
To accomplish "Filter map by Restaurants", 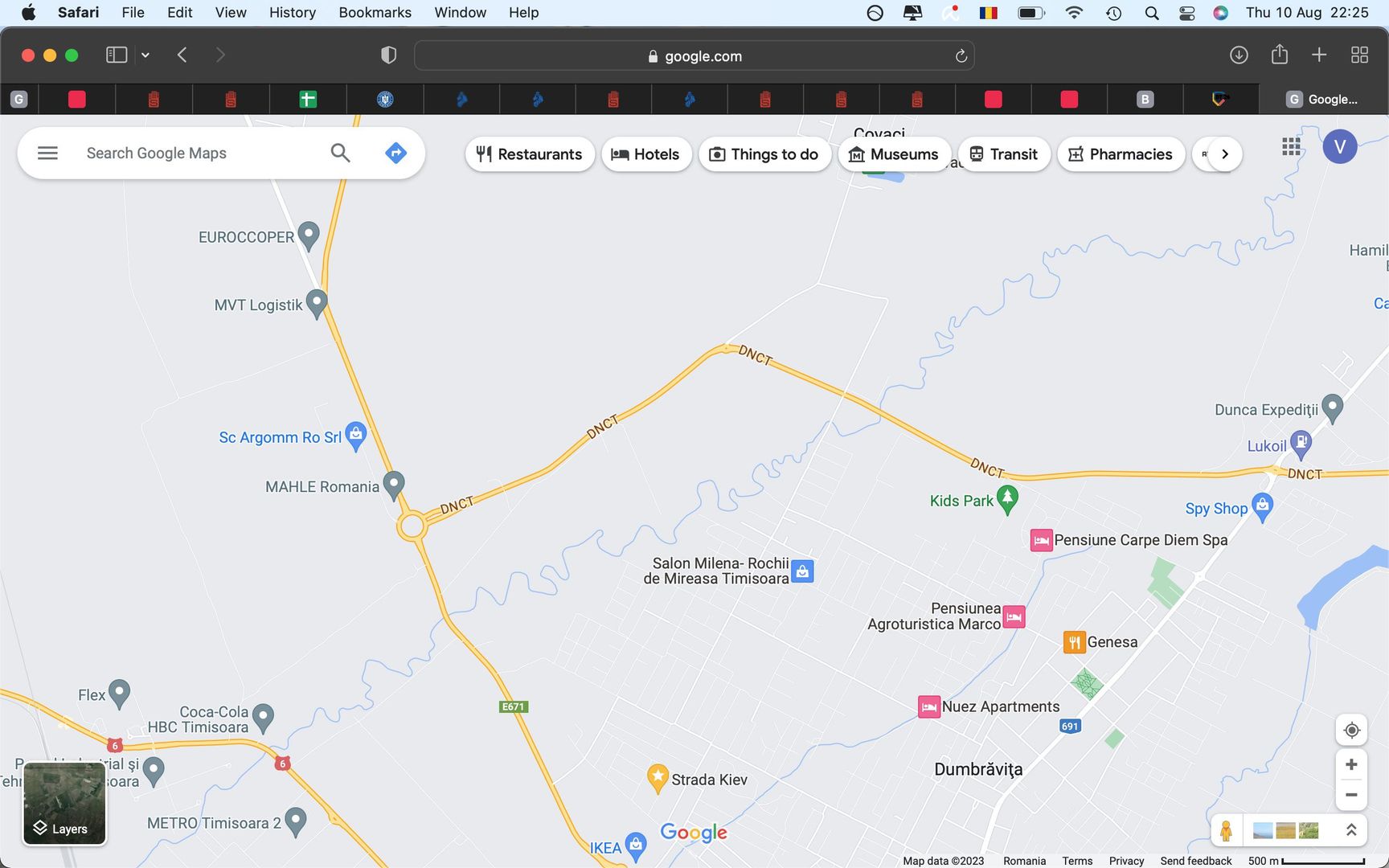I will click(x=529, y=154).
